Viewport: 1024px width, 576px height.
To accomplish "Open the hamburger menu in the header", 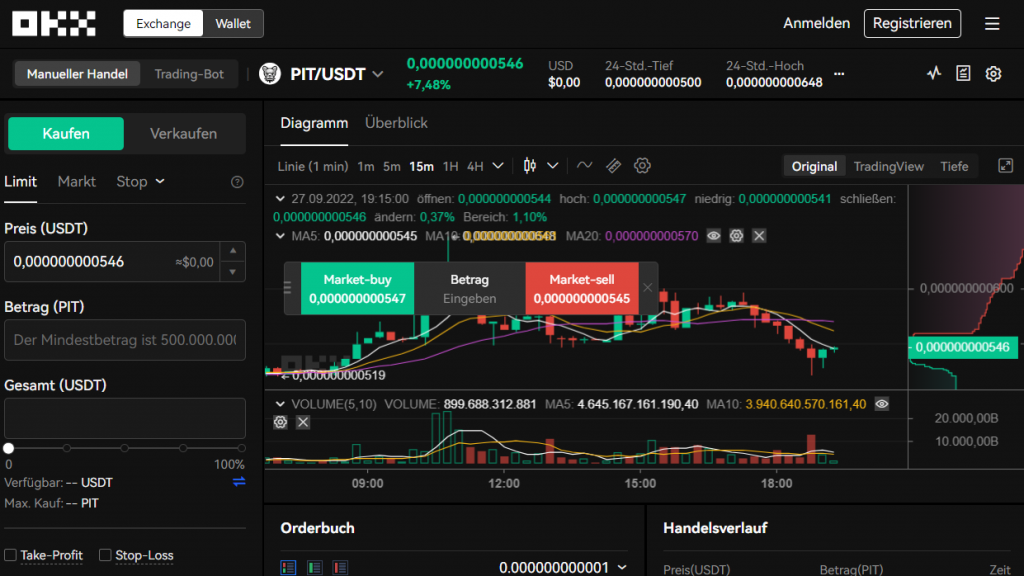I will 991,23.
